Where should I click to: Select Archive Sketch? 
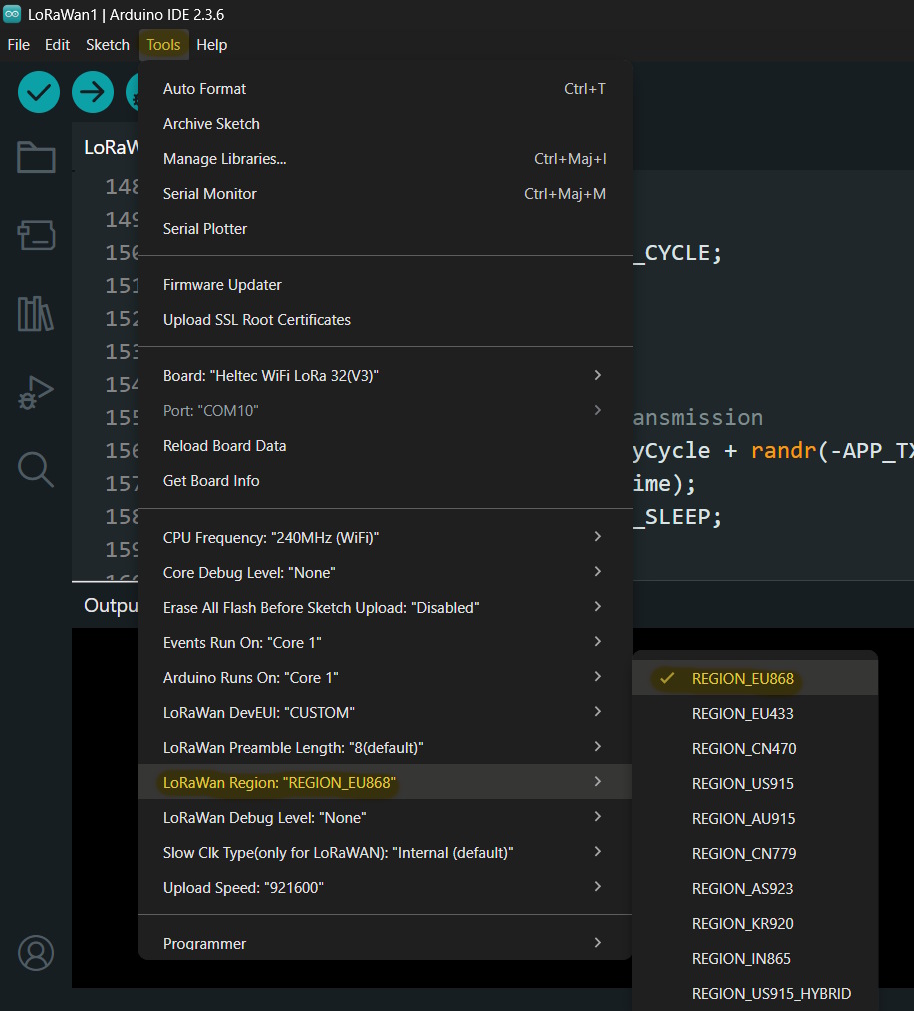pyautogui.click(x=385, y=124)
